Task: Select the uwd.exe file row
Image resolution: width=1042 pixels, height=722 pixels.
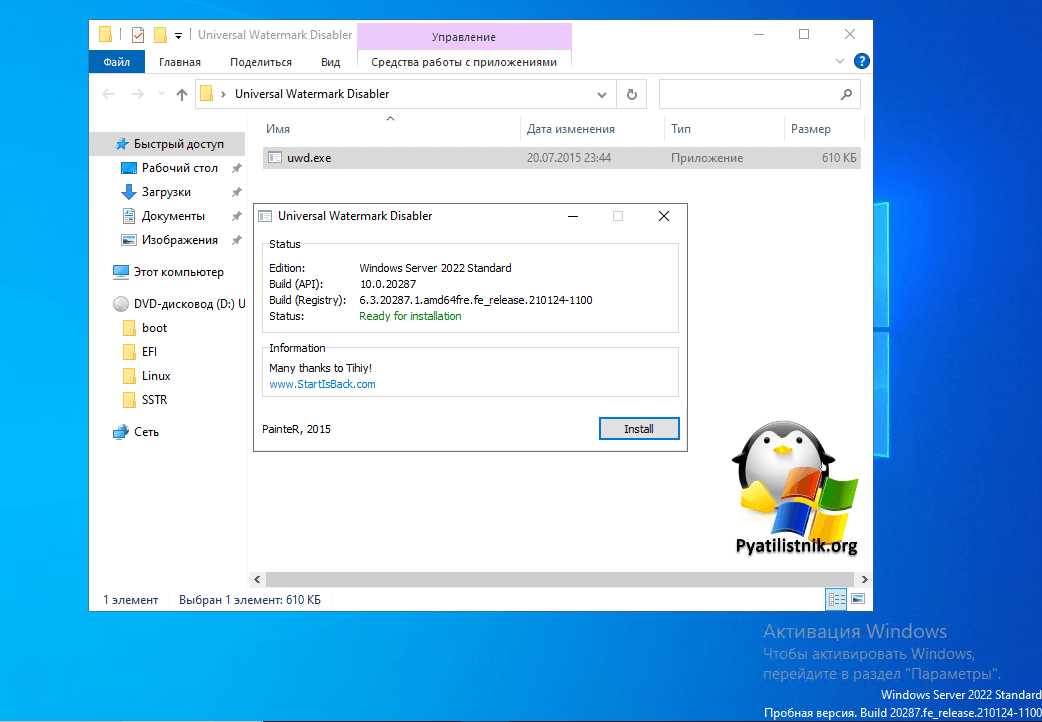Action: pyautogui.click(x=562, y=158)
